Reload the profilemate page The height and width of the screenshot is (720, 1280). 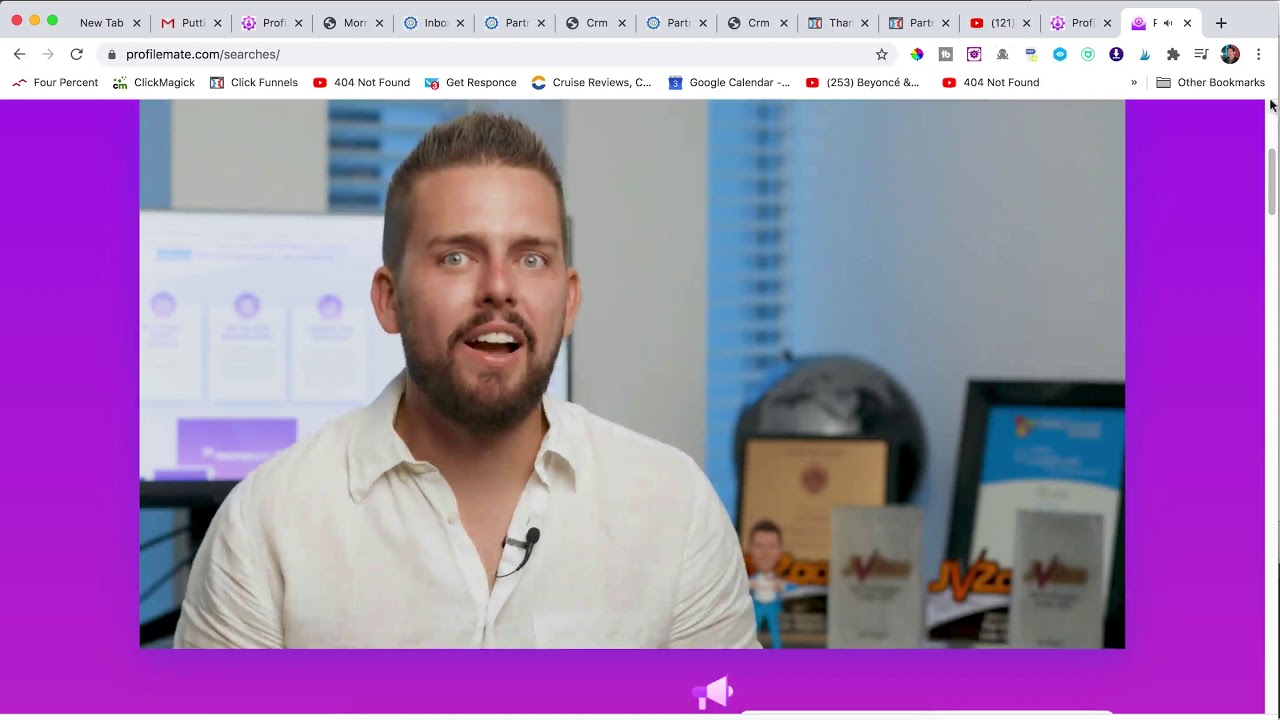tap(76, 54)
